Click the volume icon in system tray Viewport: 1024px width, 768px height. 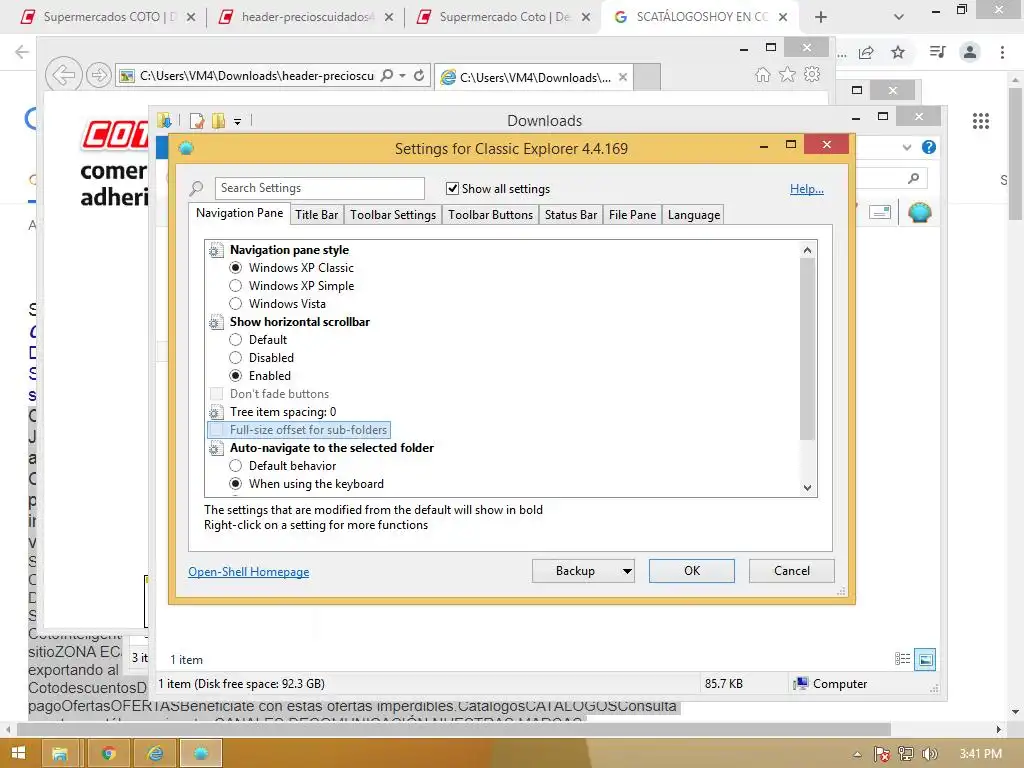click(930, 754)
